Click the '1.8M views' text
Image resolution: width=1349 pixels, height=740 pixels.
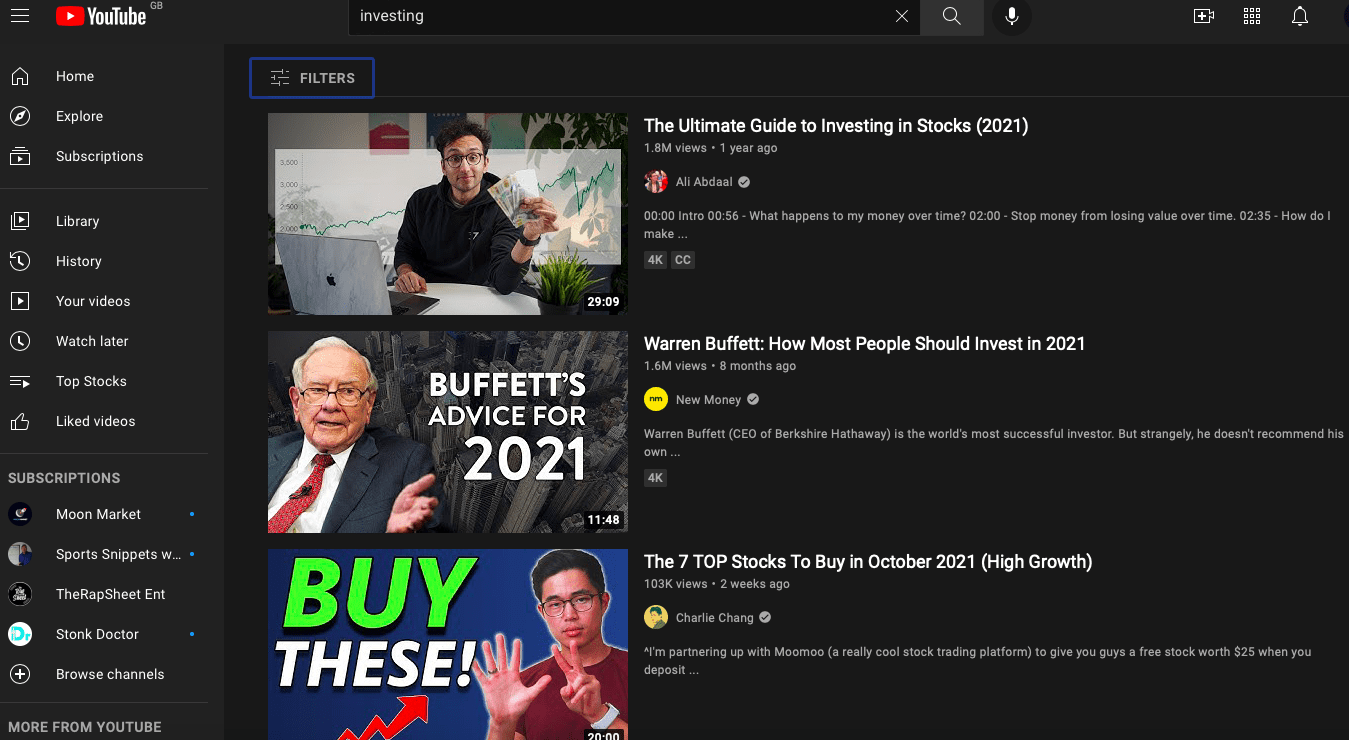675,148
